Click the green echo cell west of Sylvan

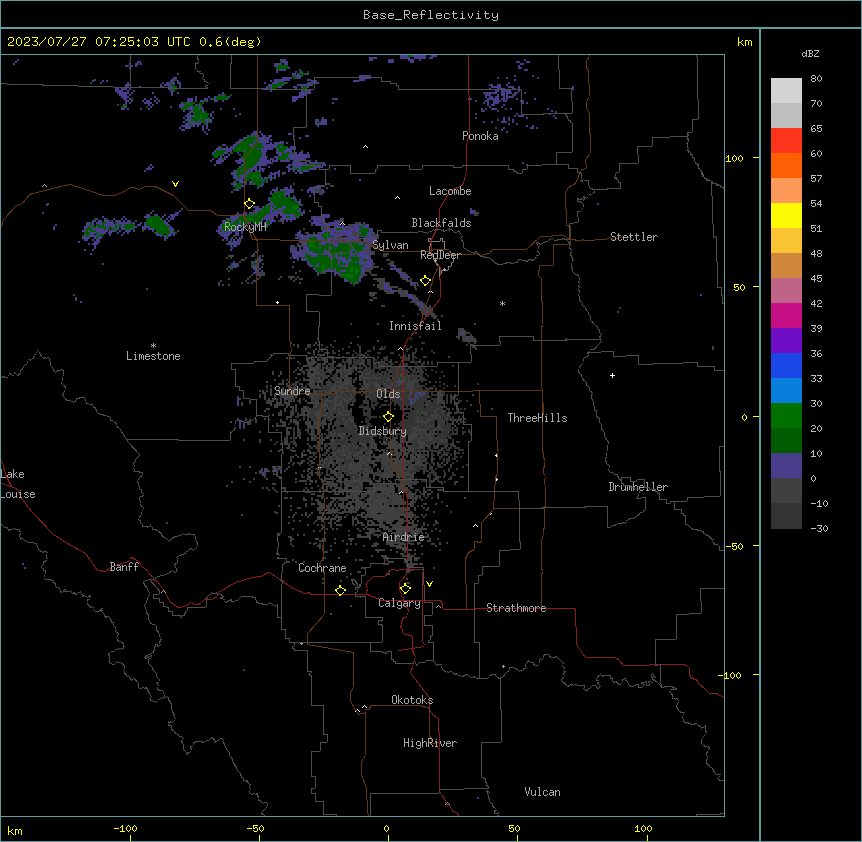point(336,253)
